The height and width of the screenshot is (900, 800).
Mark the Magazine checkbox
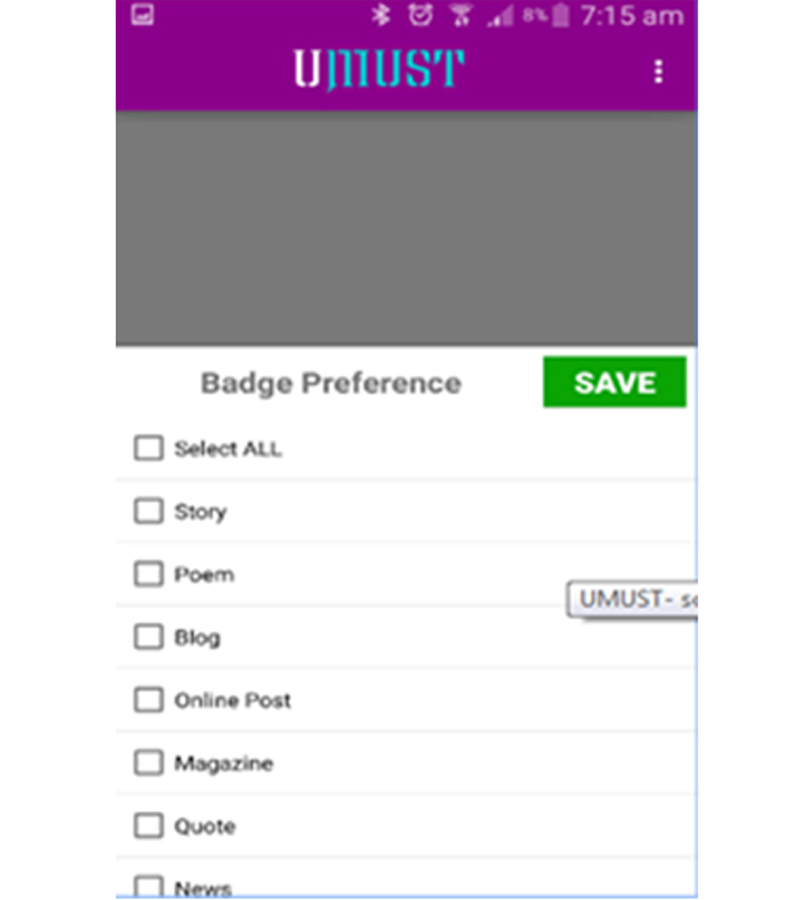149,763
